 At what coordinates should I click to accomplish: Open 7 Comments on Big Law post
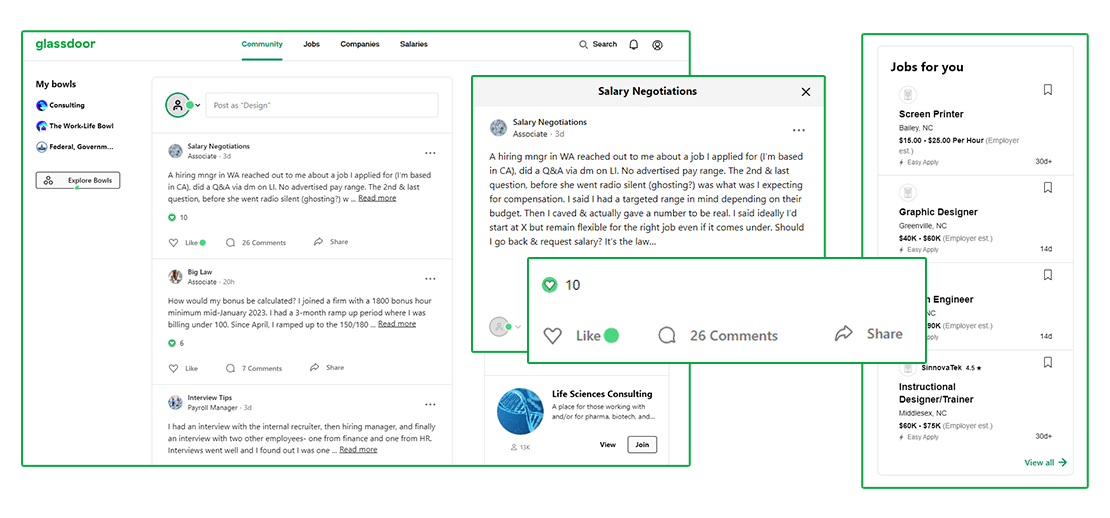[253, 369]
